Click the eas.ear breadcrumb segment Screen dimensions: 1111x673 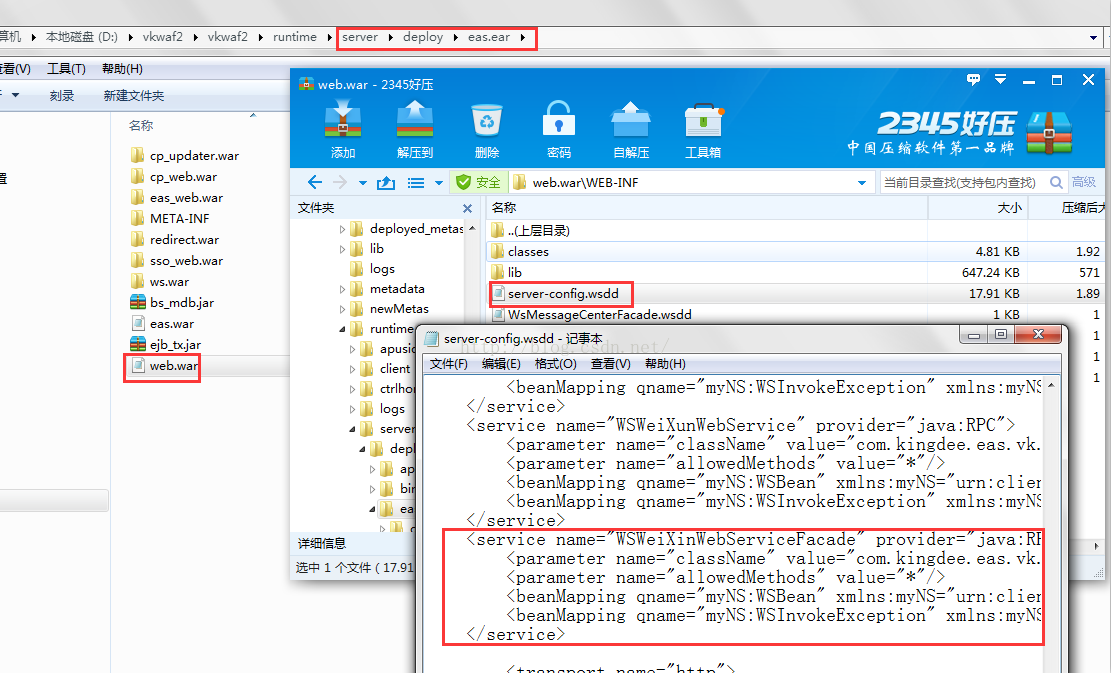[x=489, y=37]
